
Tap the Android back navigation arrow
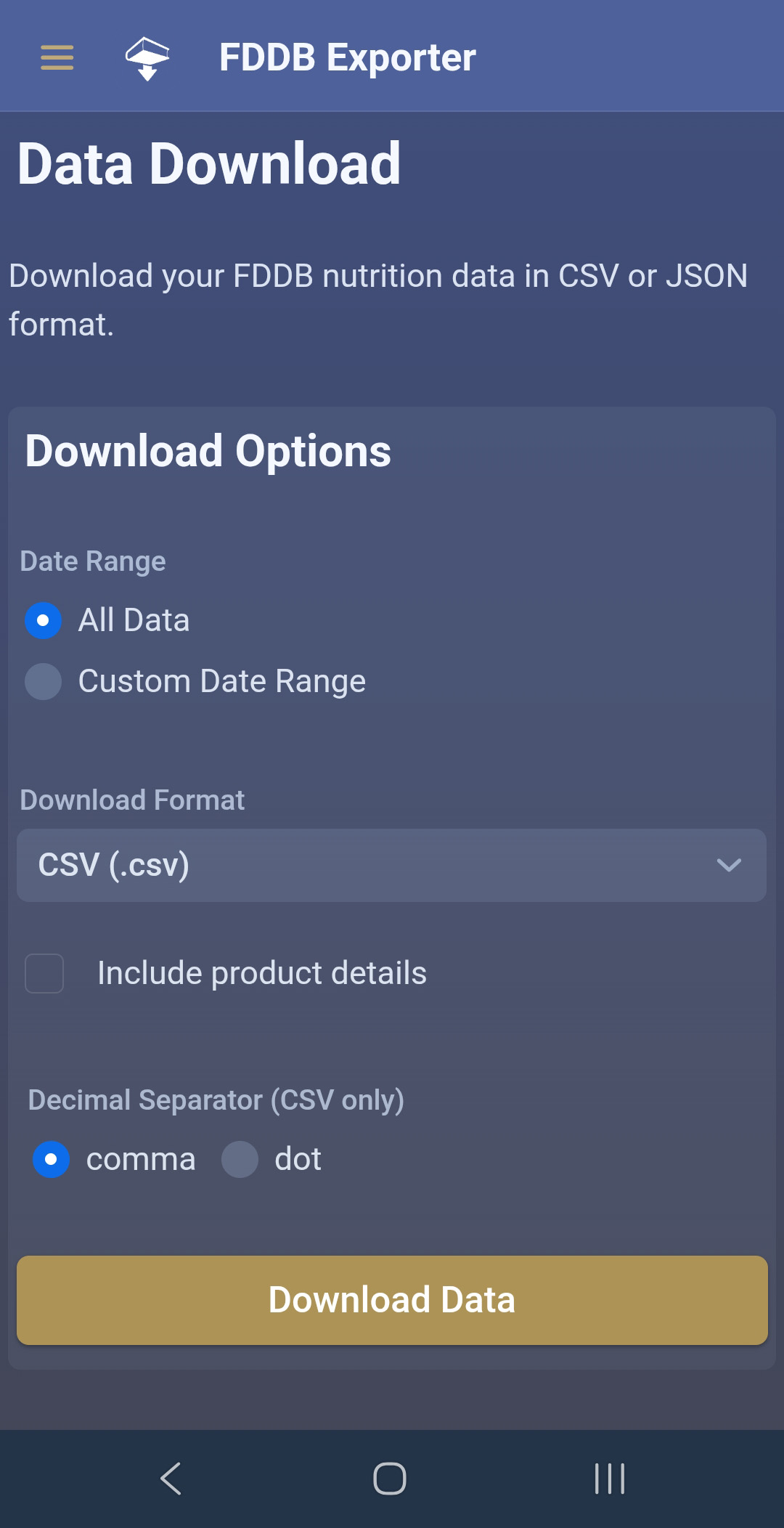click(x=171, y=1479)
